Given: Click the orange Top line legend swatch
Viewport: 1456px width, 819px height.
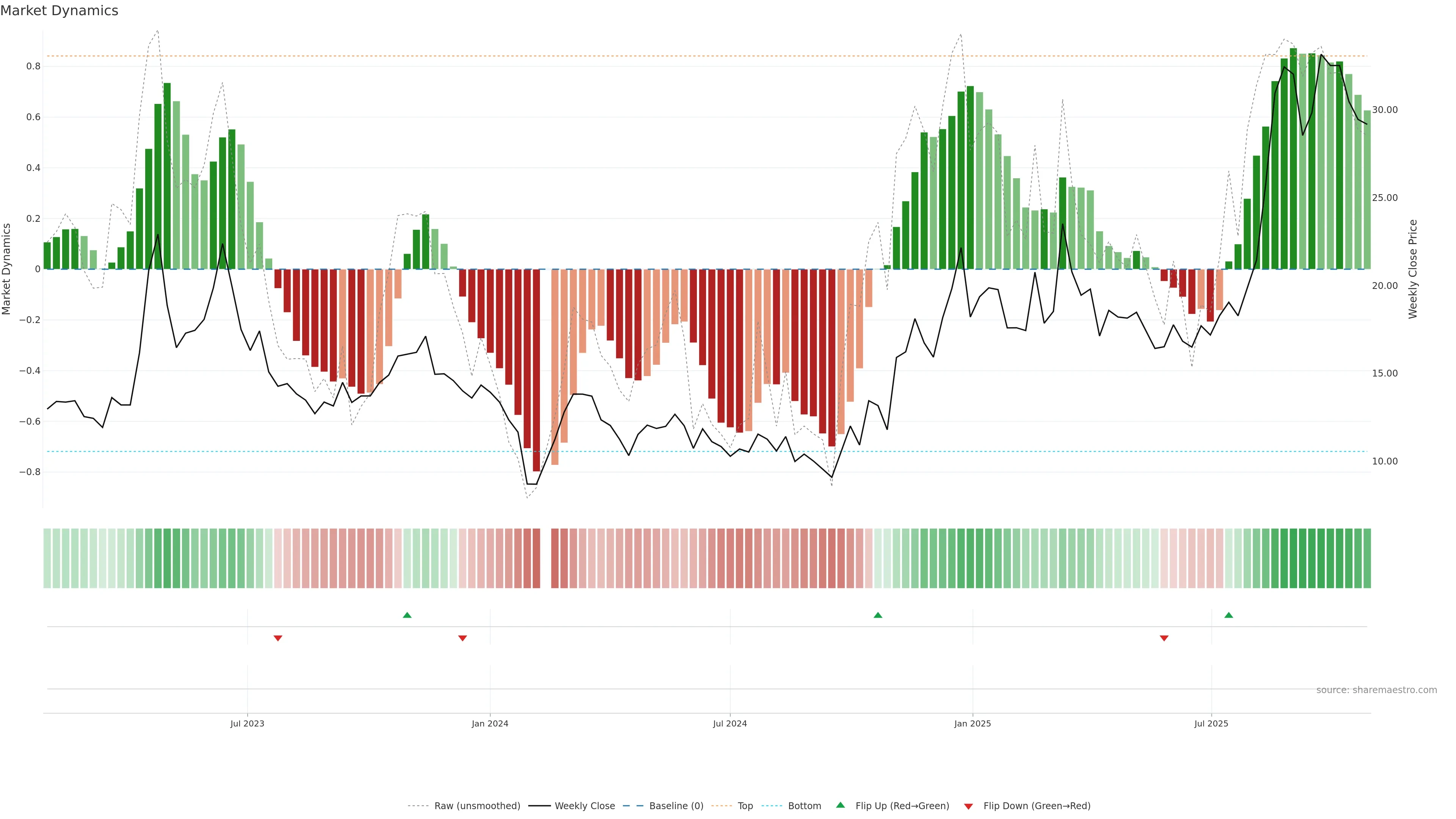Looking at the screenshot, I should point(721,806).
